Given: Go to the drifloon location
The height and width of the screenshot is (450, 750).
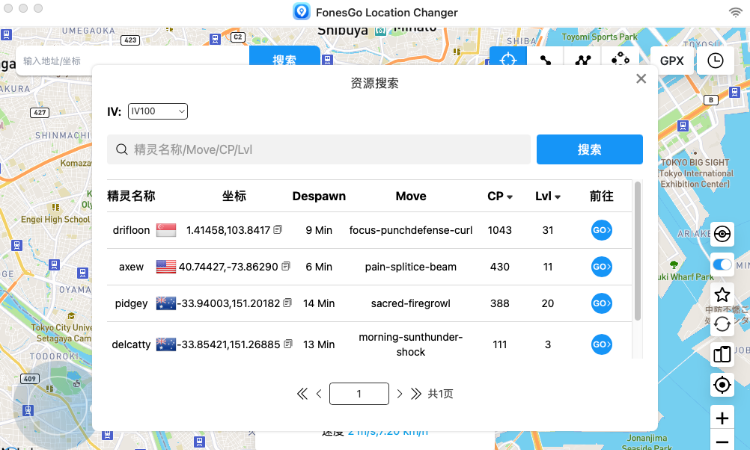Looking at the screenshot, I should (x=601, y=230).
